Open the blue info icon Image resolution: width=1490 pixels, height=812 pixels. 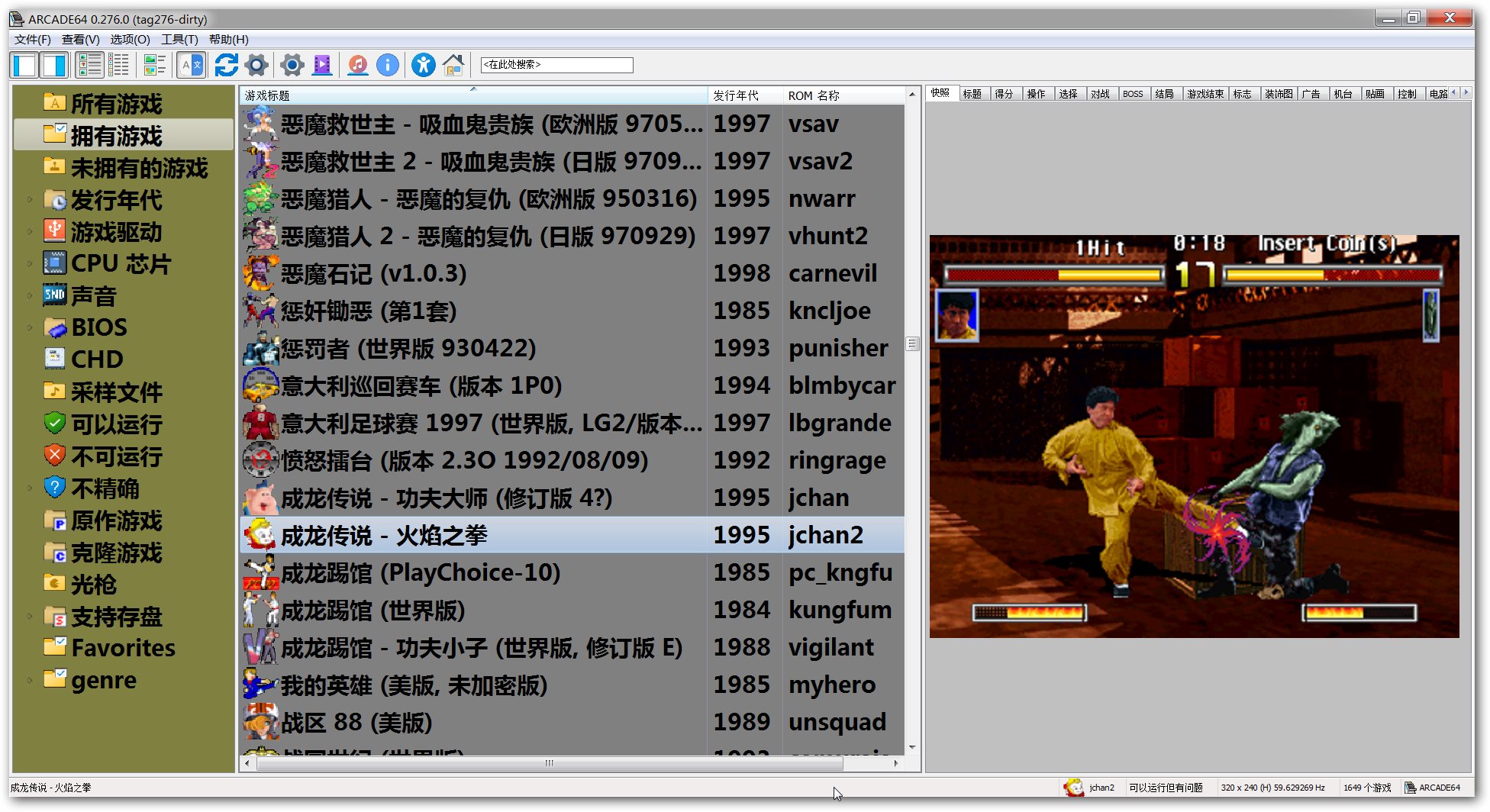point(388,66)
